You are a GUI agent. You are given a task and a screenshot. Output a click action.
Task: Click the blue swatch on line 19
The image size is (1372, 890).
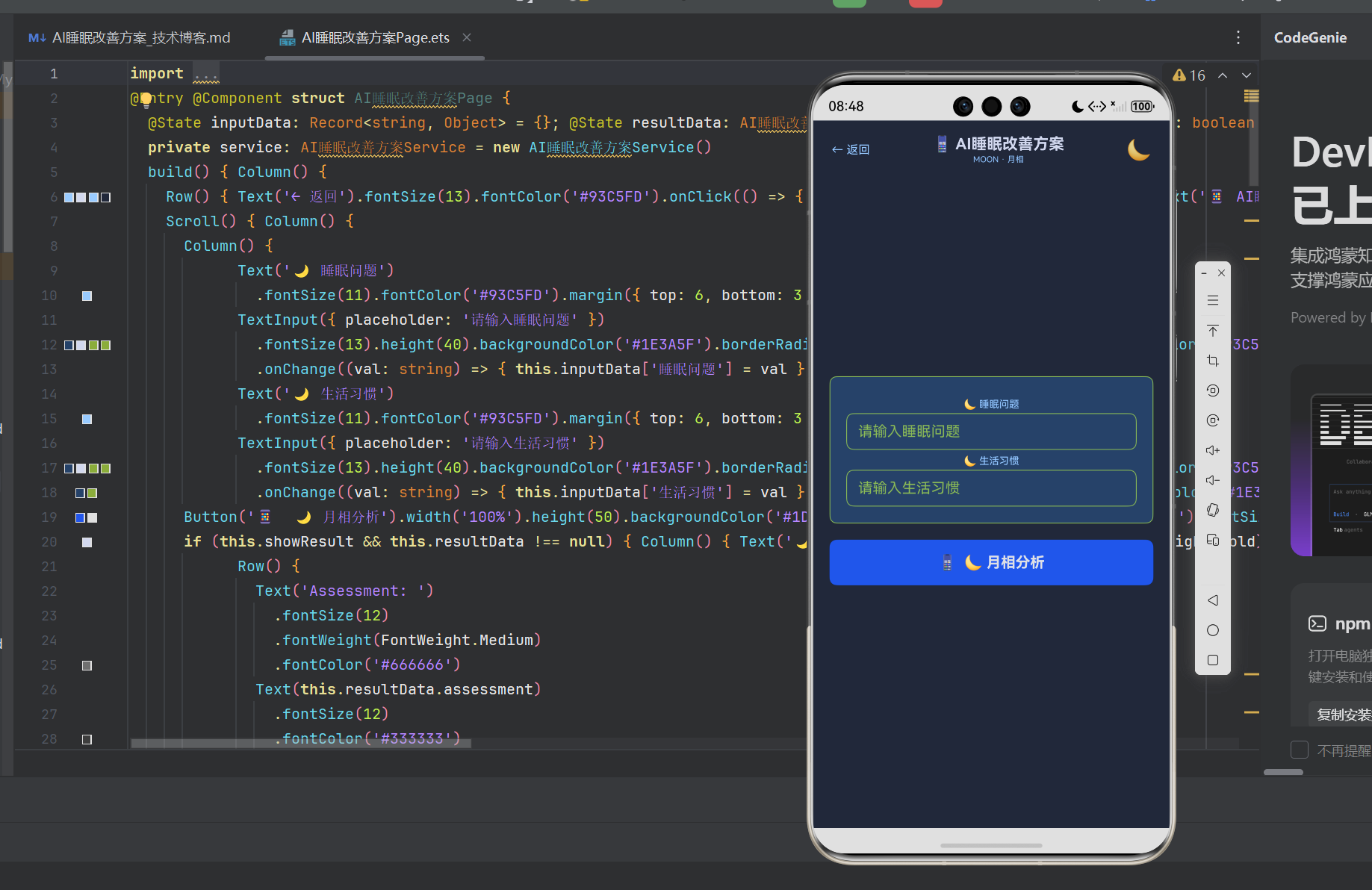point(80,518)
